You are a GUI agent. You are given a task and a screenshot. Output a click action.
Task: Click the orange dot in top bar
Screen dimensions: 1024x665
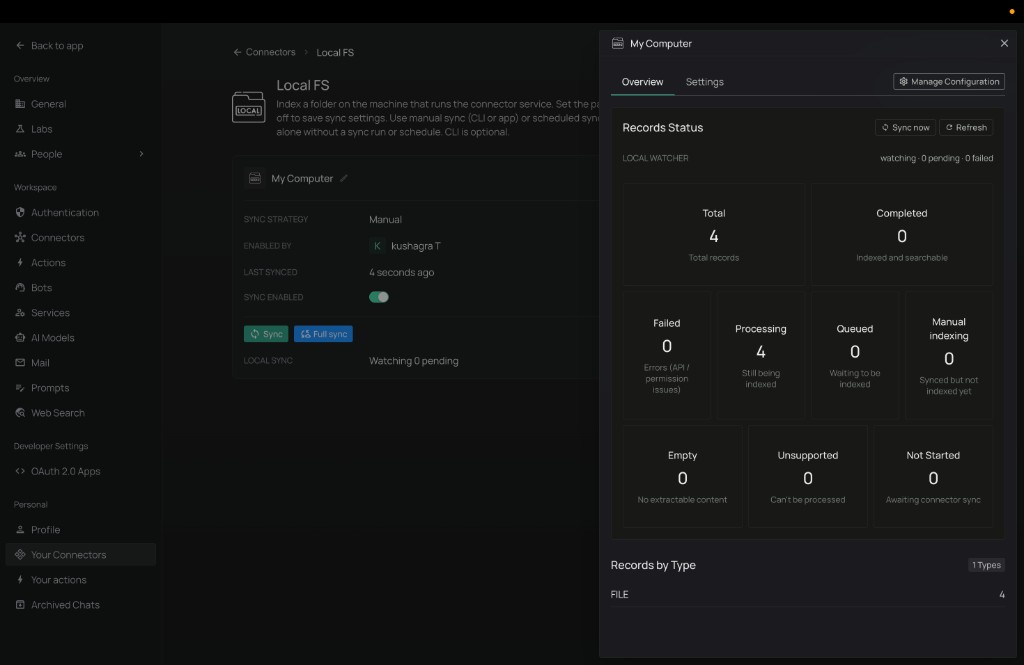tap(1012, 12)
